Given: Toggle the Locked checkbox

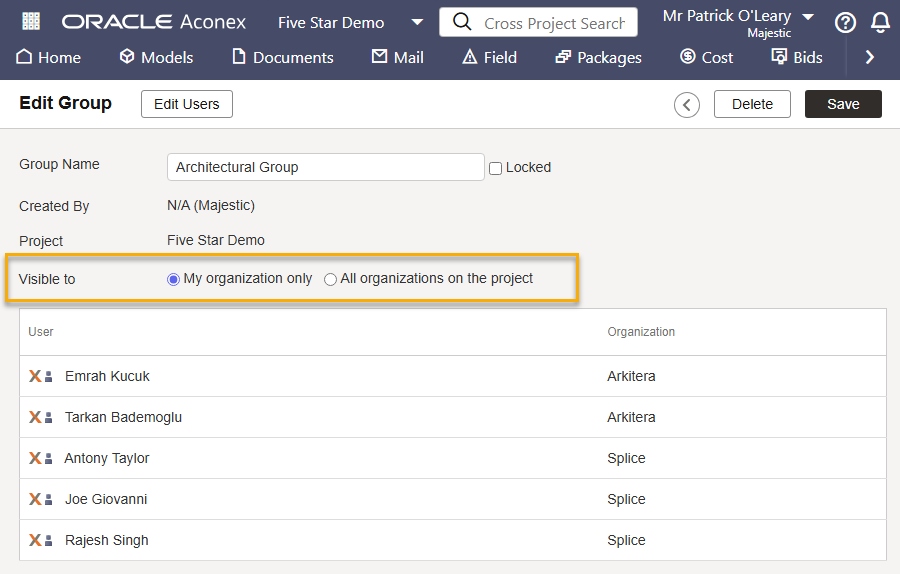Looking at the screenshot, I should pos(495,168).
